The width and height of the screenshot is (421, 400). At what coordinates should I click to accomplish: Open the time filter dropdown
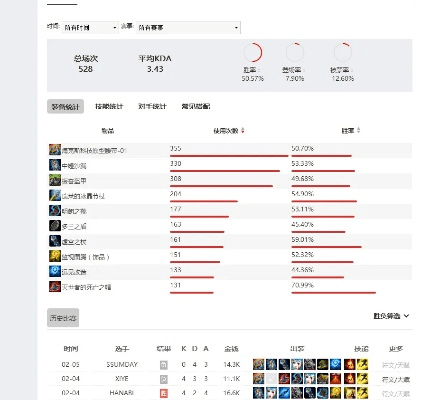pyautogui.click(x=90, y=28)
